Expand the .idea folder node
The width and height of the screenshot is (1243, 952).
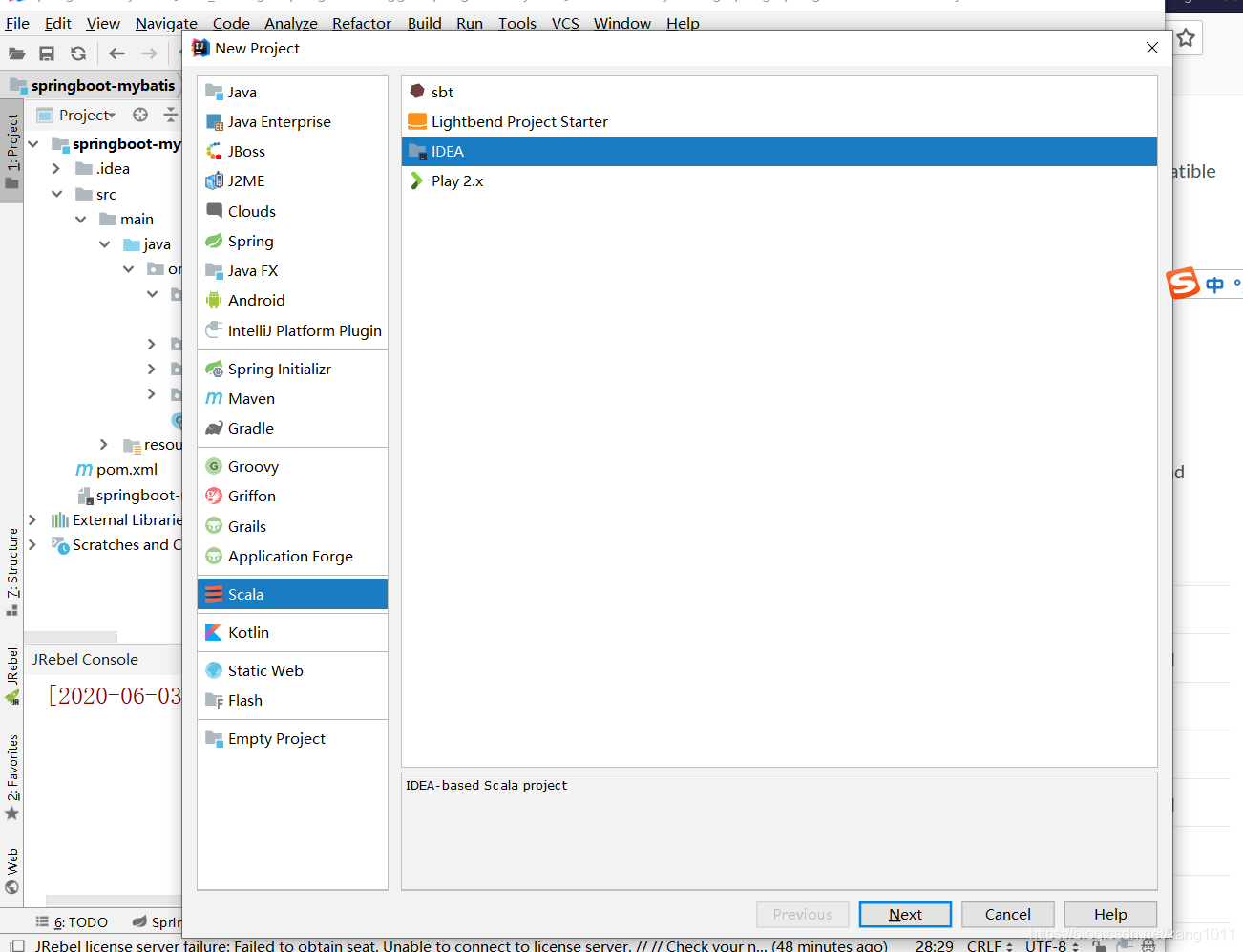56,169
